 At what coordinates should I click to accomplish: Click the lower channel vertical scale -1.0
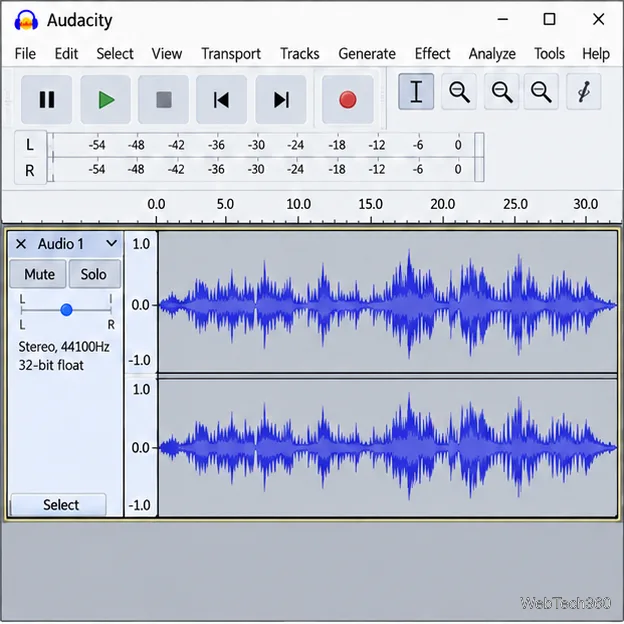pyautogui.click(x=140, y=505)
